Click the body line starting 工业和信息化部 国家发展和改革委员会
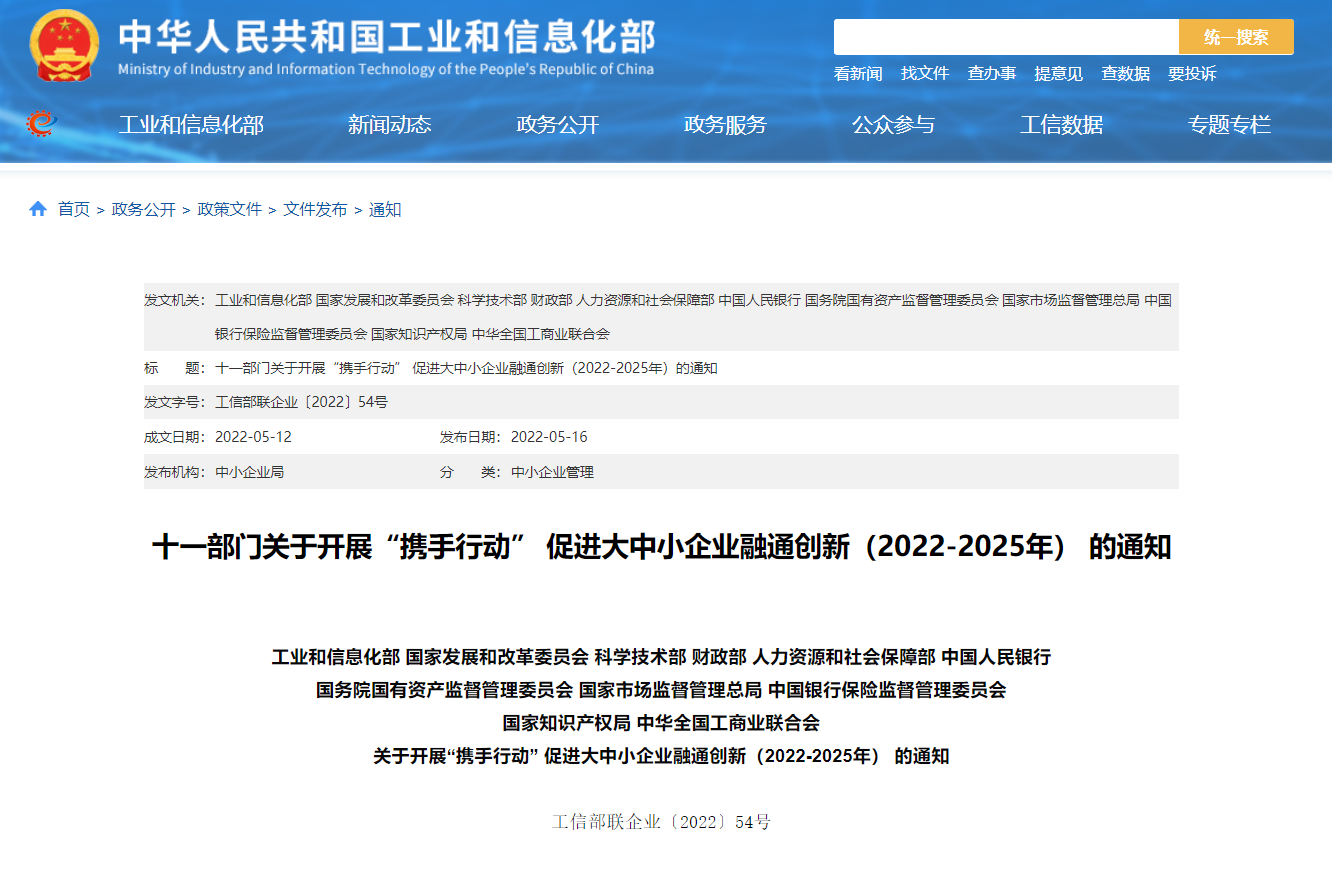 pyautogui.click(x=661, y=657)
